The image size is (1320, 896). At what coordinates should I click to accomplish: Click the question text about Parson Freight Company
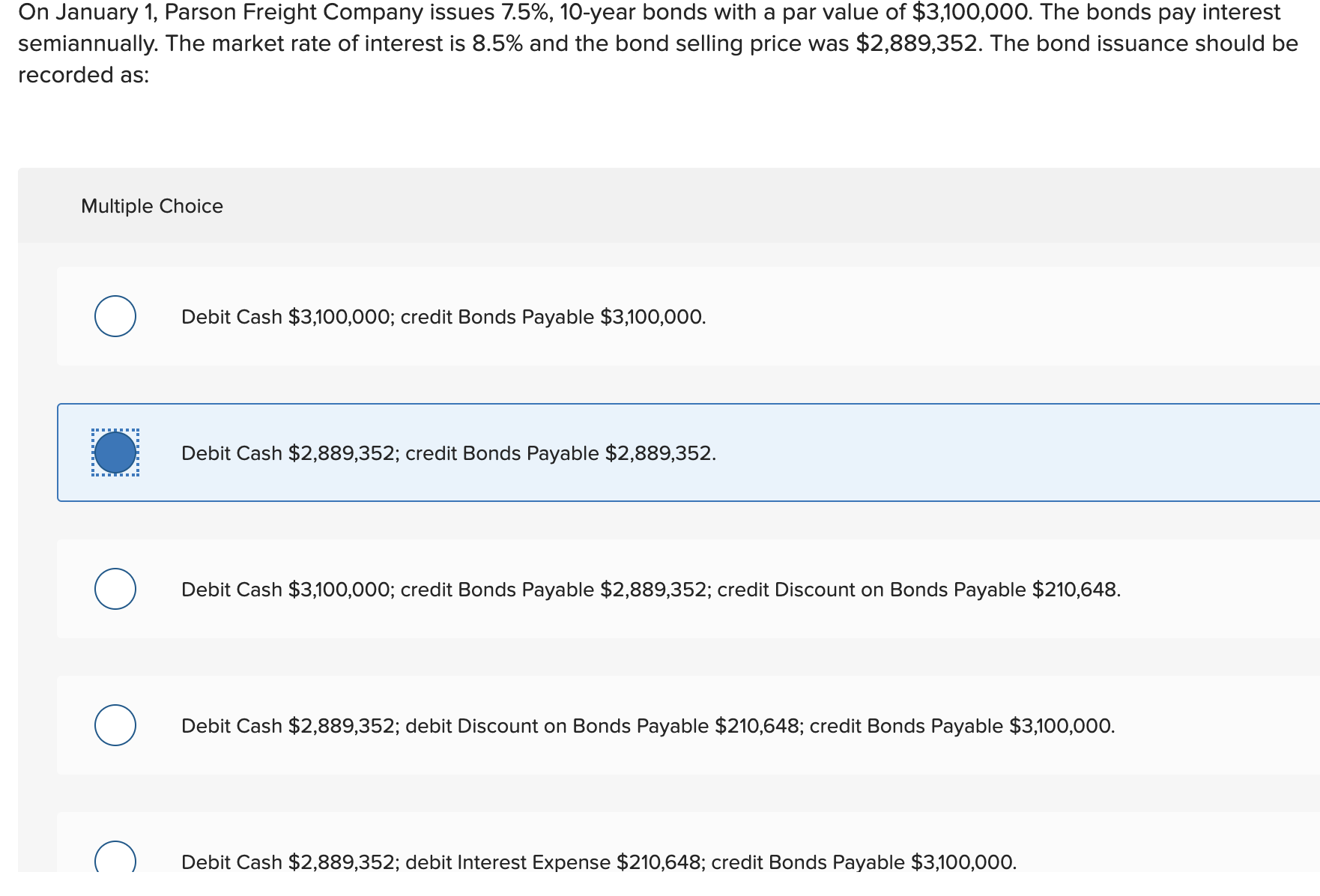(x=658, y=43)
